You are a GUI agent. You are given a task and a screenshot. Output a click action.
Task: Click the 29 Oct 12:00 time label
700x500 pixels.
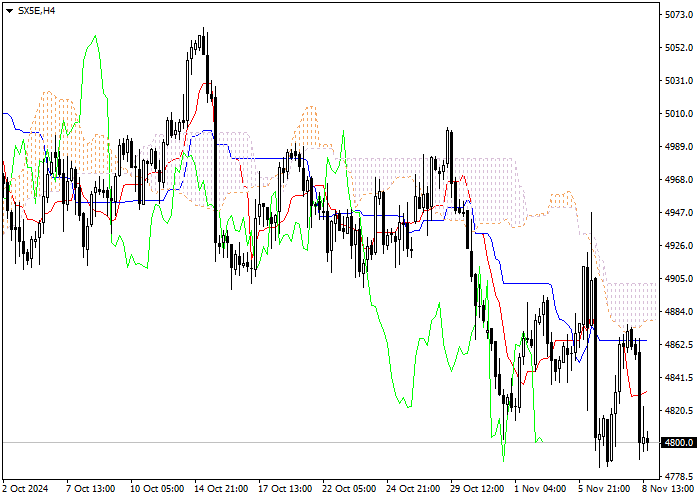477,489
